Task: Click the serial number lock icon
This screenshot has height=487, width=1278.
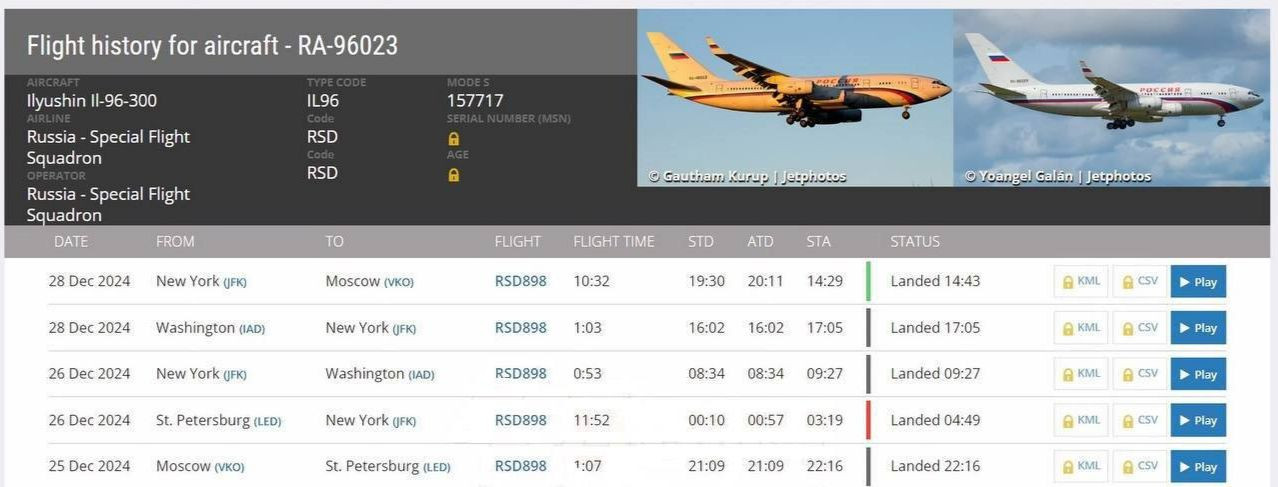Action: (454, 138)
